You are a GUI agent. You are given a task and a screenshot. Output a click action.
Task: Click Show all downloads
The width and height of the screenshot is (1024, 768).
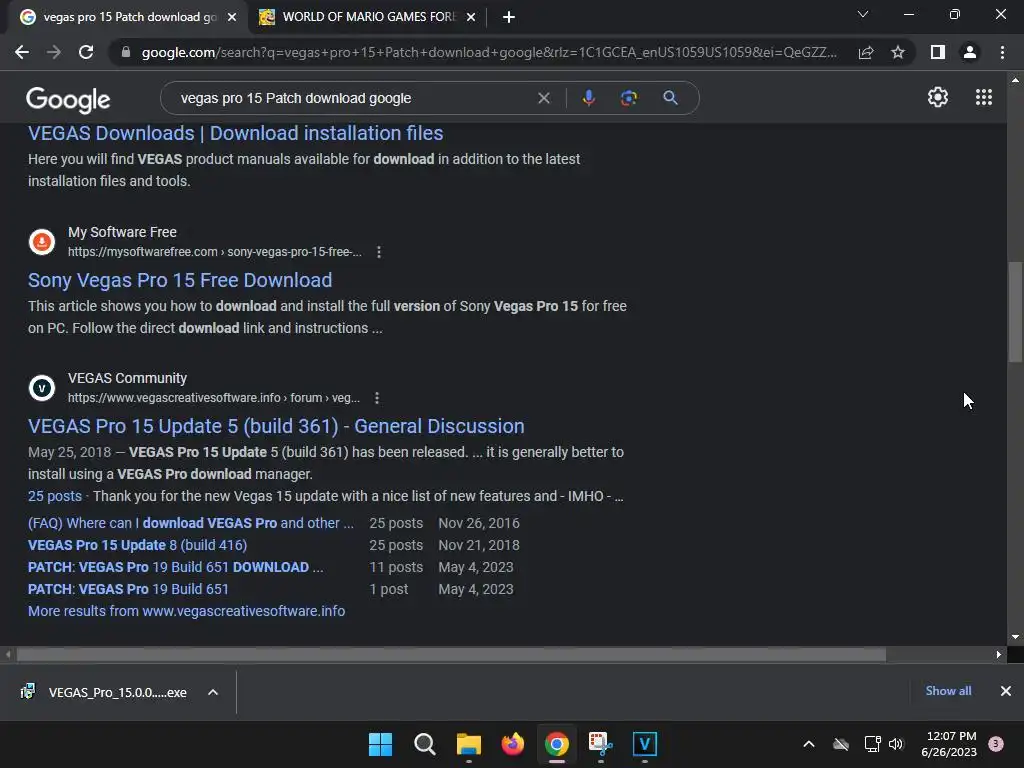coord(948,691)
